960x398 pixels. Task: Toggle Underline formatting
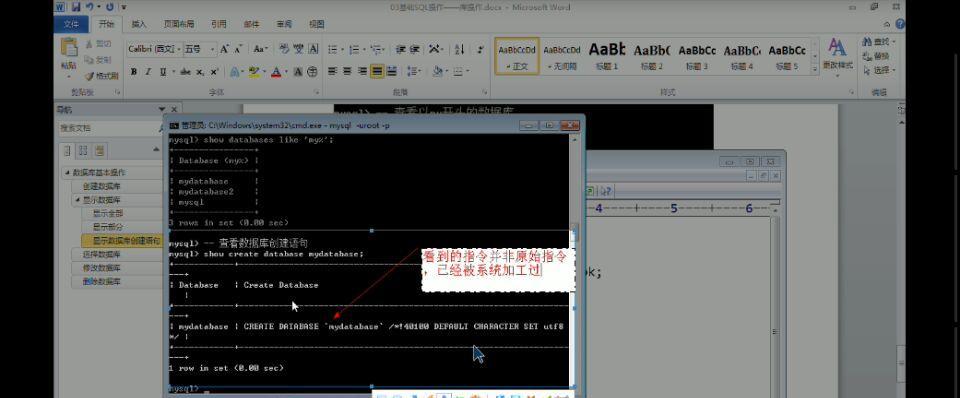[x=163, y=72]
